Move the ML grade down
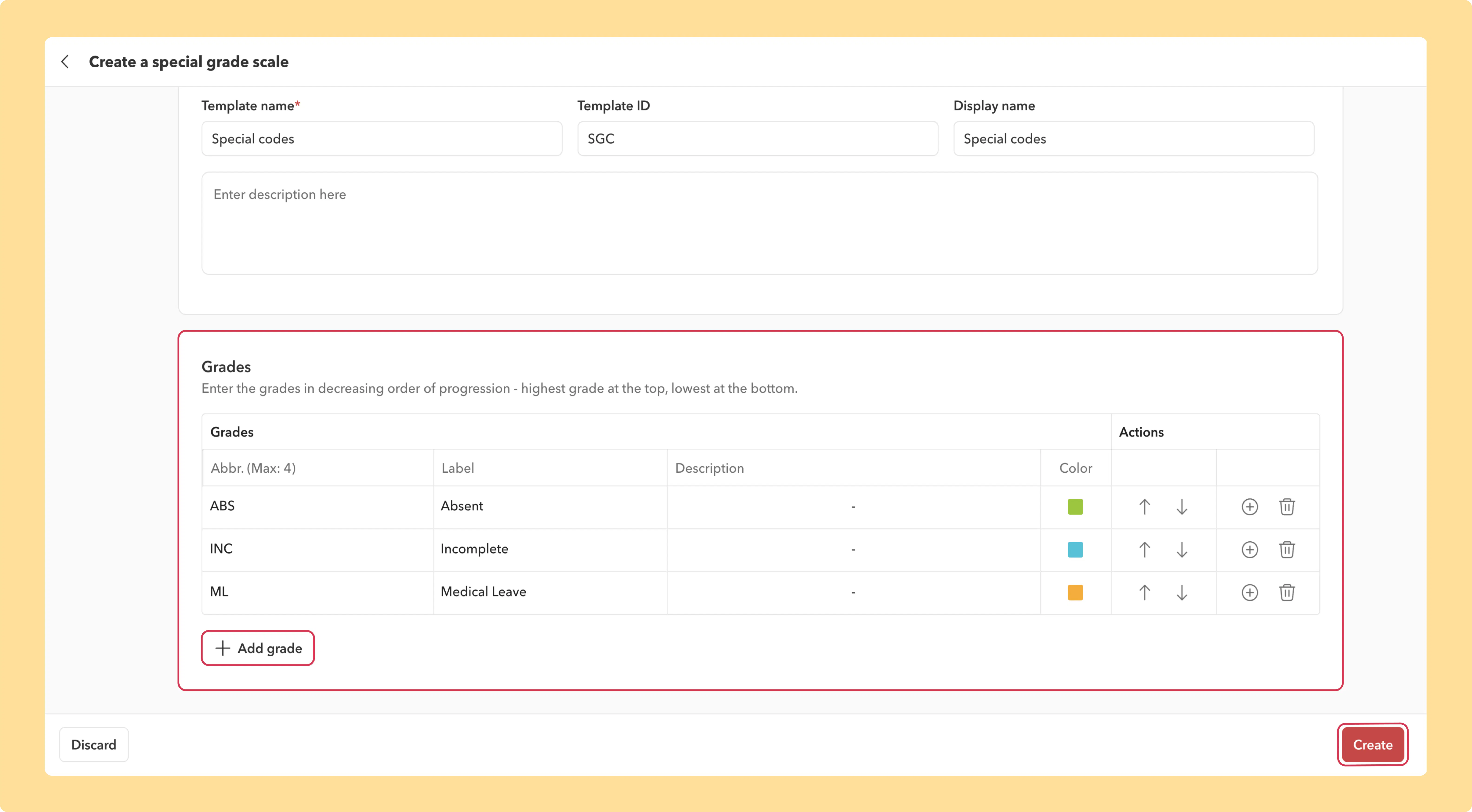 (1182, 593)
